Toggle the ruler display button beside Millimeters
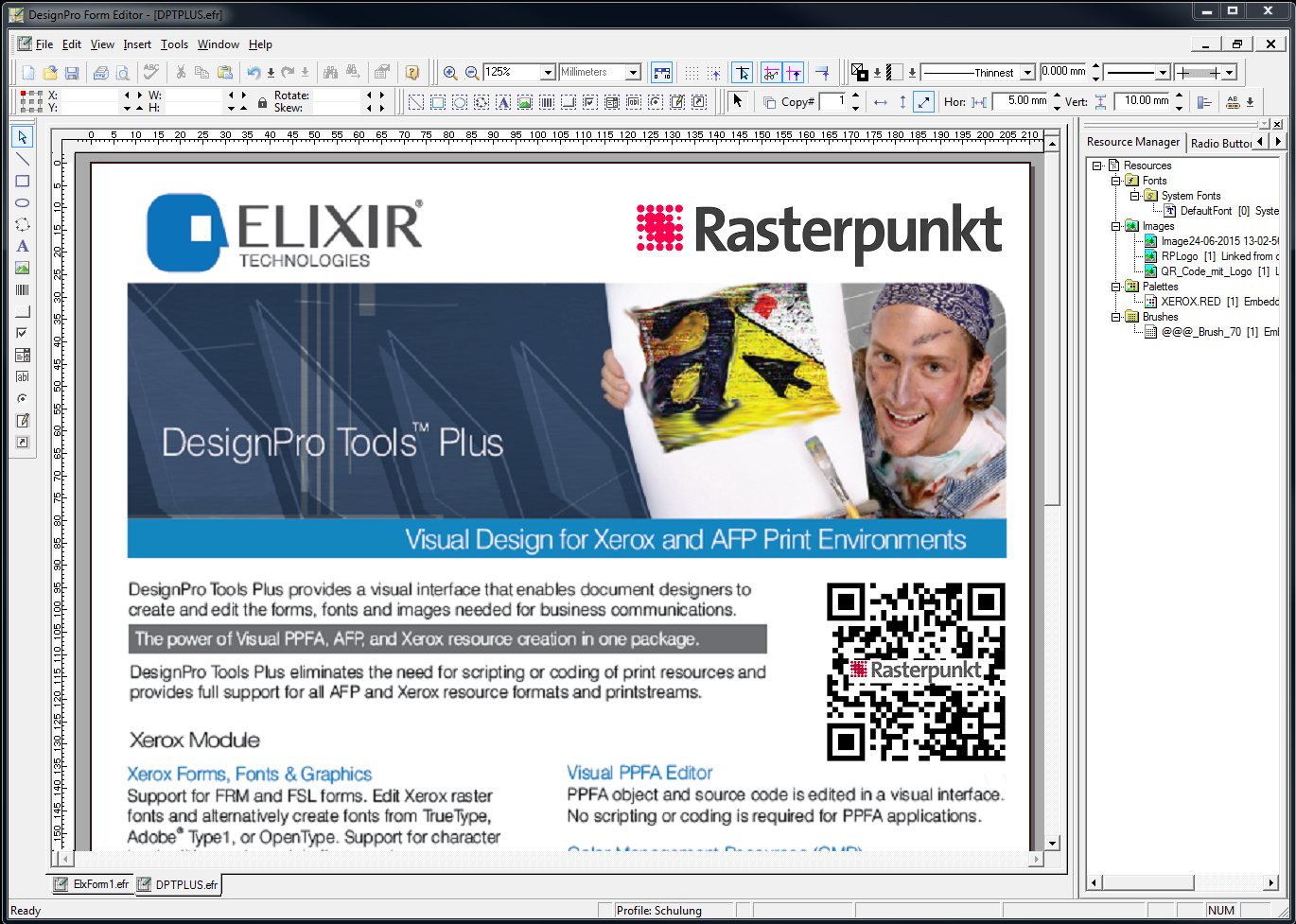1296x924 pixels. (662, 72)
